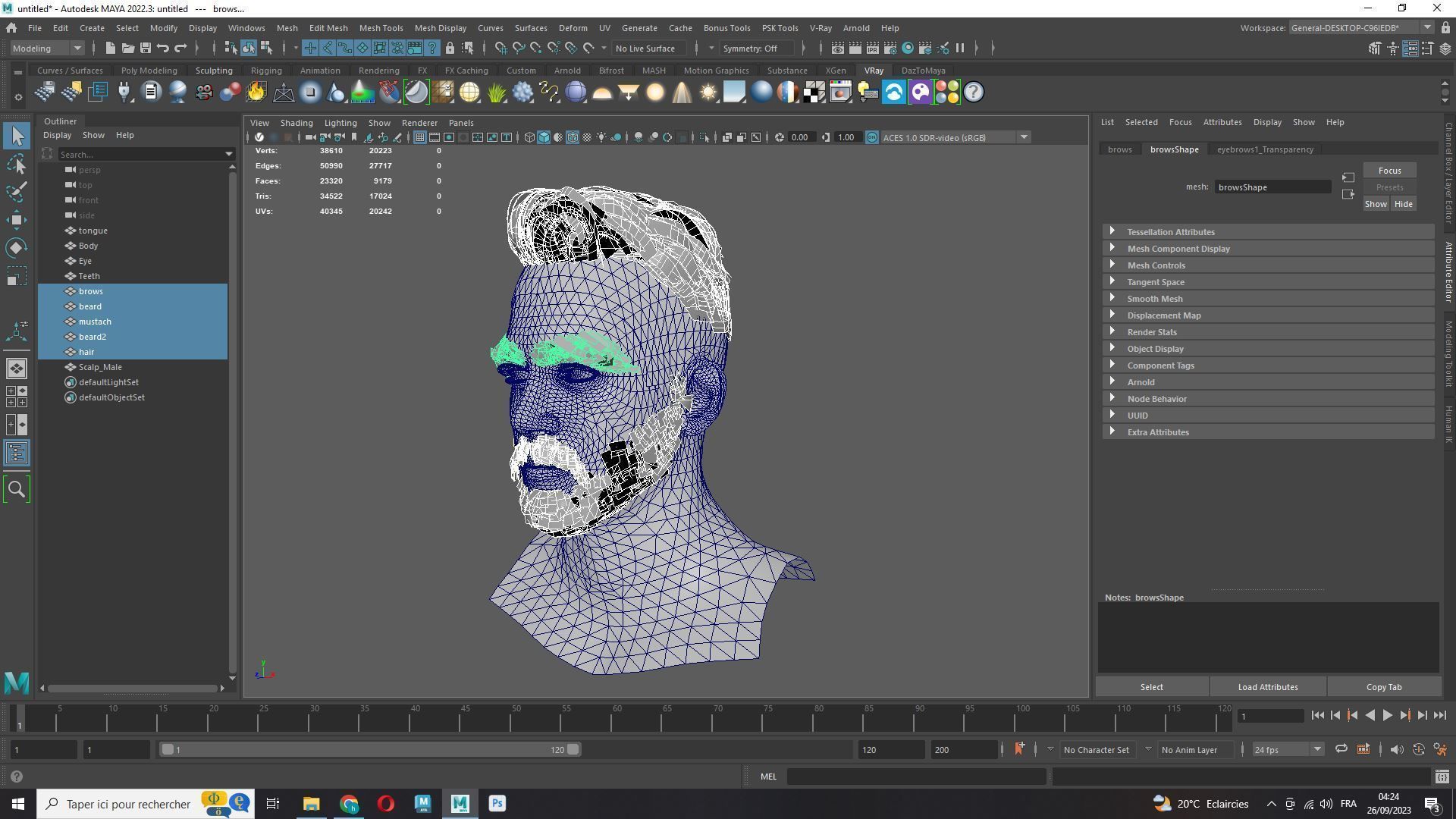Click the Opera browser taskbar icon
This screenshot has height=819, width=1456.
tap(386, 804)
